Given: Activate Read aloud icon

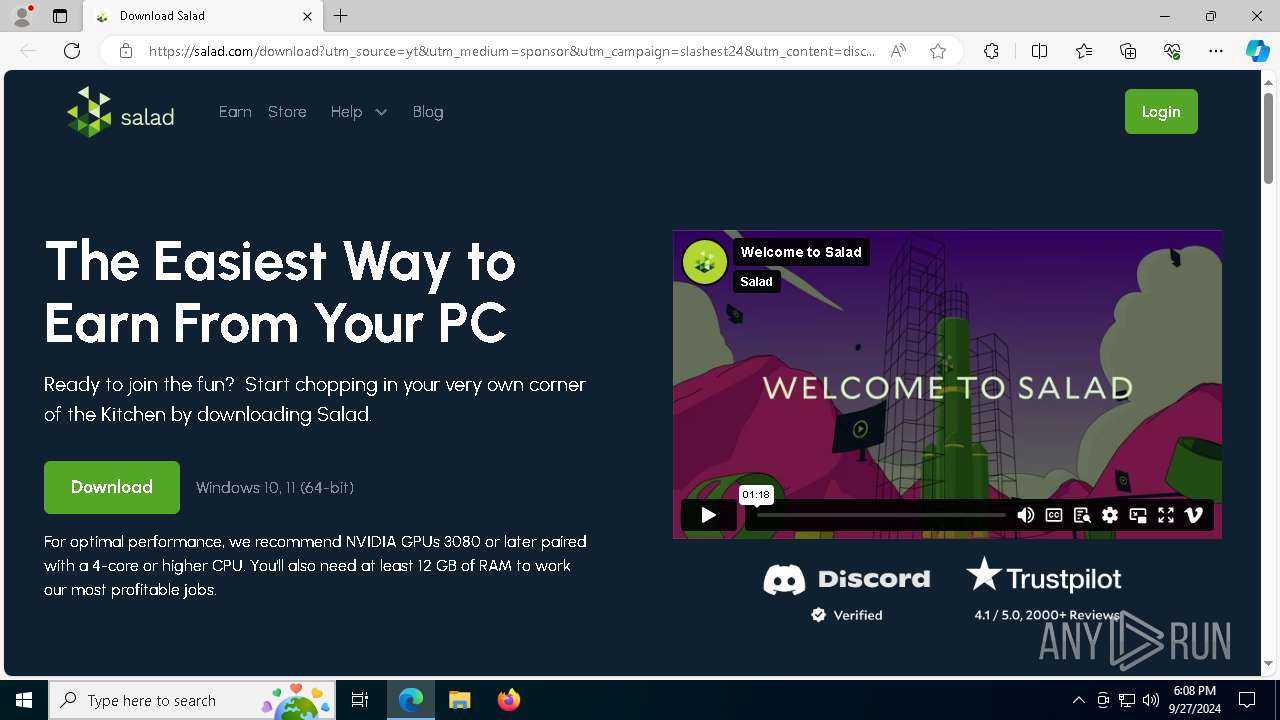Looking at the screenshot, I should tap(898, 51).
